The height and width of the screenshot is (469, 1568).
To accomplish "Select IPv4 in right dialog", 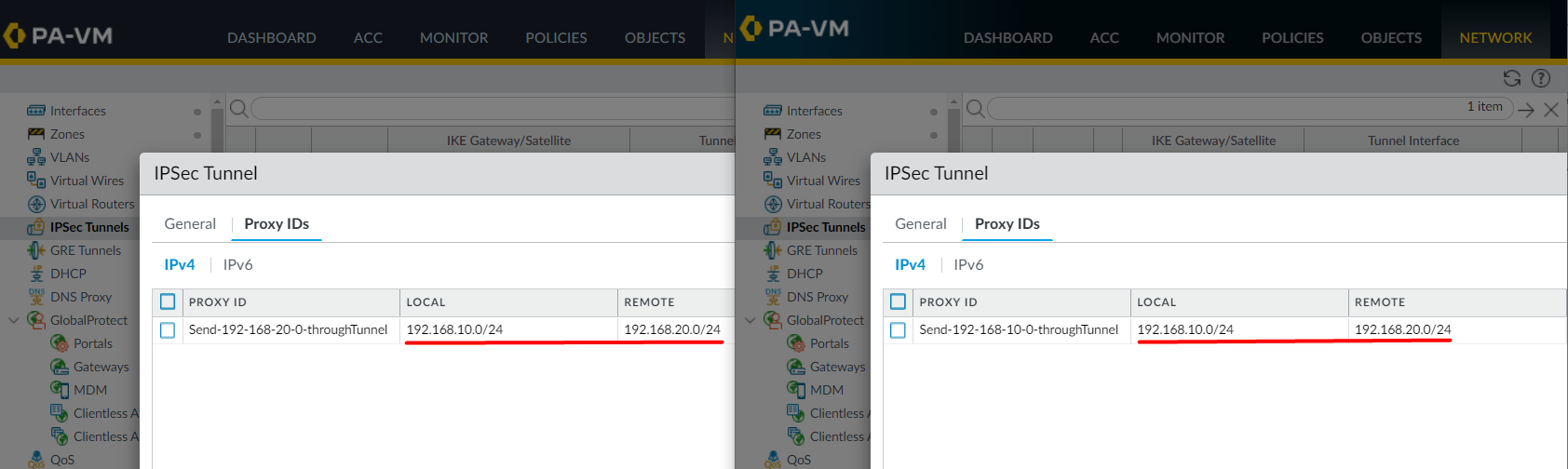I will pyautogui.click(x=911, y=265).
